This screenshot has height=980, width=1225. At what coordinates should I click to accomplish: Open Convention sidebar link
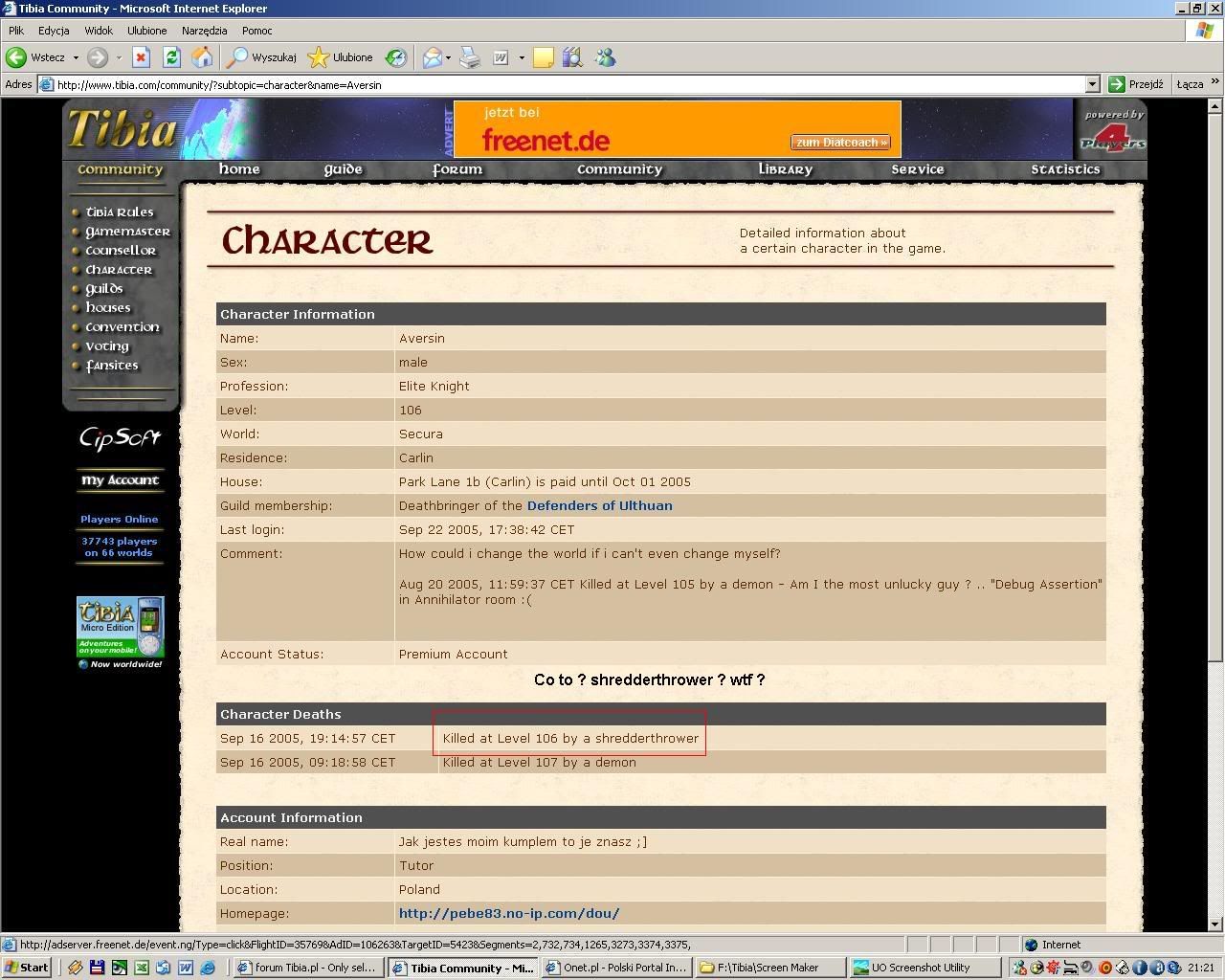point(122,327)
